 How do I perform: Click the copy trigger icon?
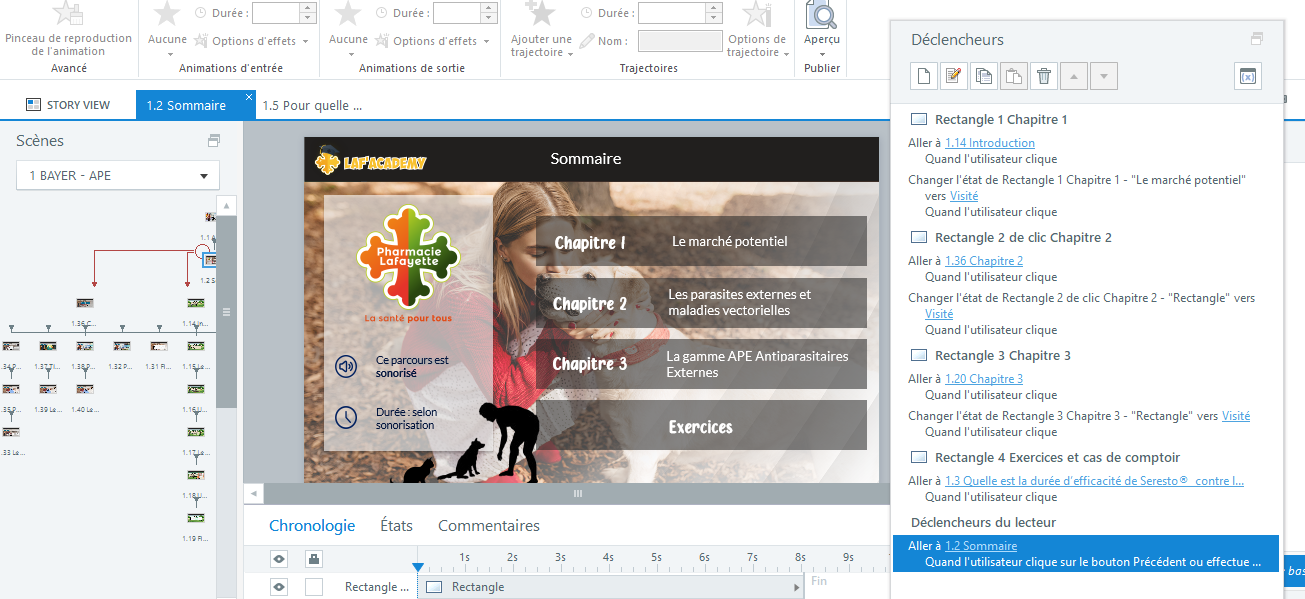tap(984, 76)
